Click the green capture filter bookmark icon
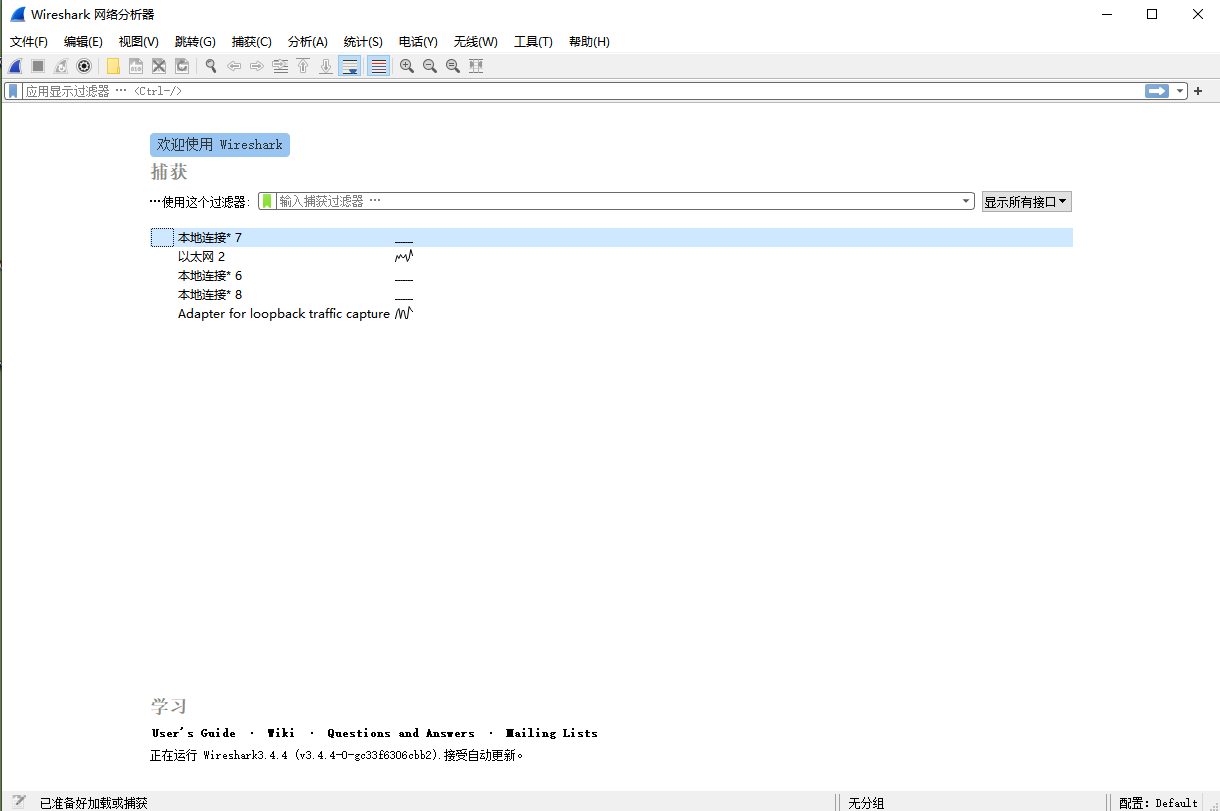Image resolution: width=1220 pixels, height=811 pixels. pyautogui.click(x=267, y=201)
